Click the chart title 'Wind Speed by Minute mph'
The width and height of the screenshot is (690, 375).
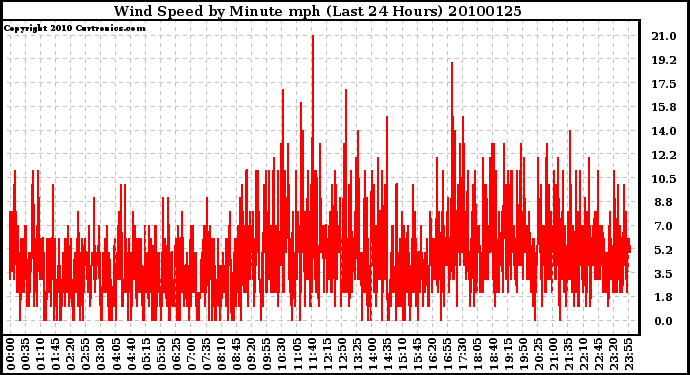[x=217, y=11]
